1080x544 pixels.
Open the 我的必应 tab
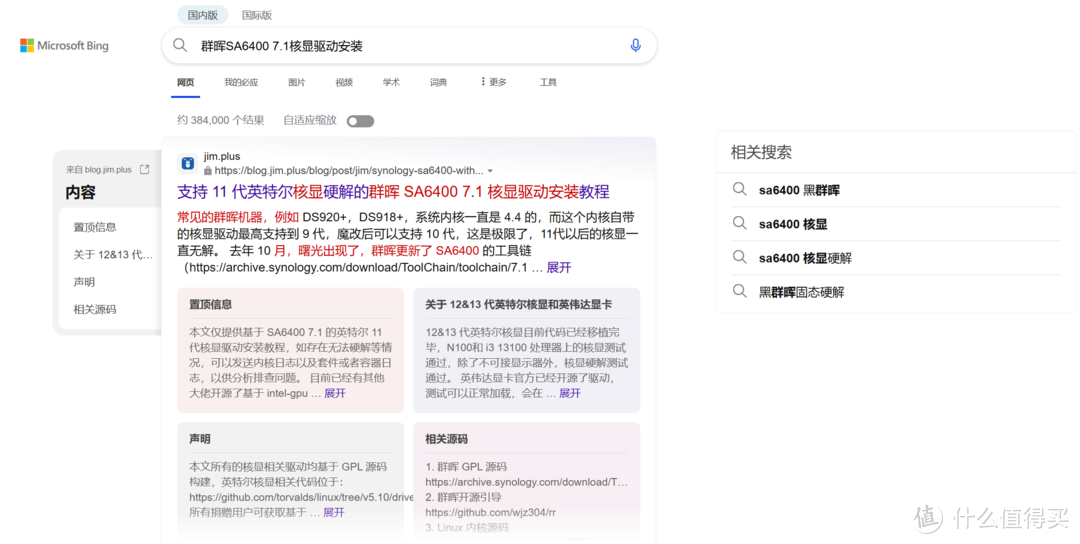point(241,82)
